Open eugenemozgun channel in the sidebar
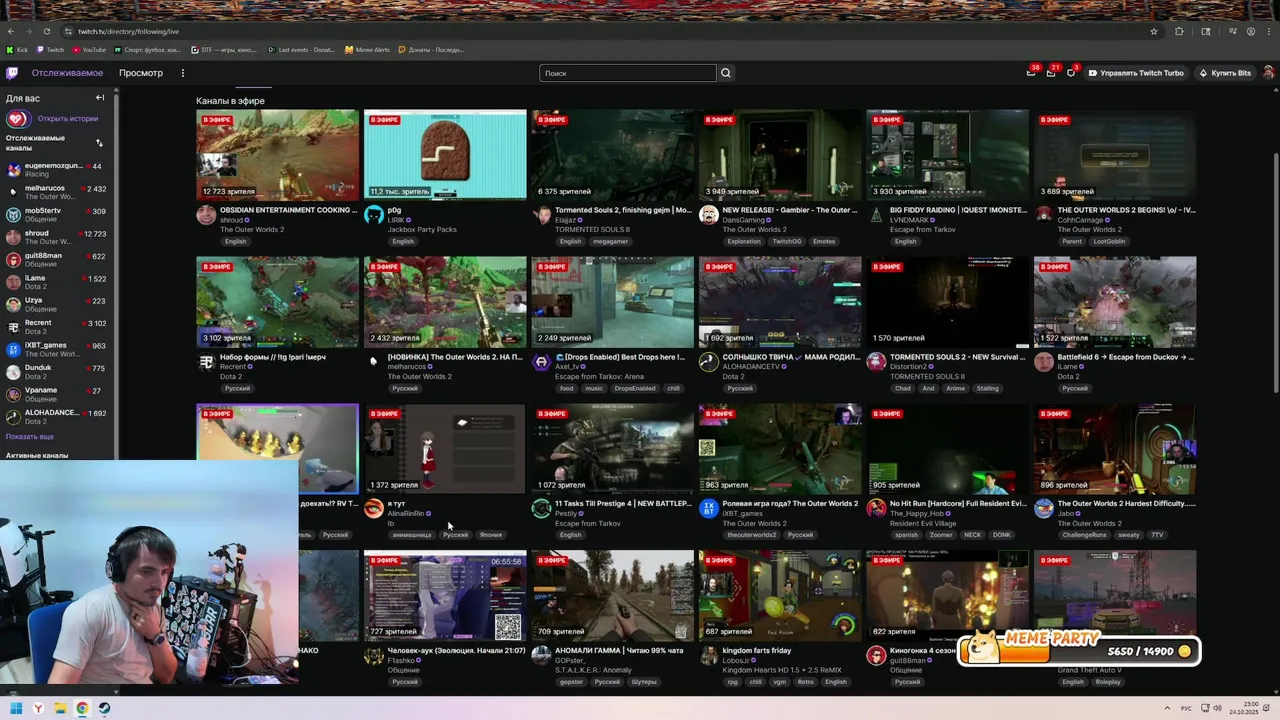Screen dimensions: 1280x720 58,170
